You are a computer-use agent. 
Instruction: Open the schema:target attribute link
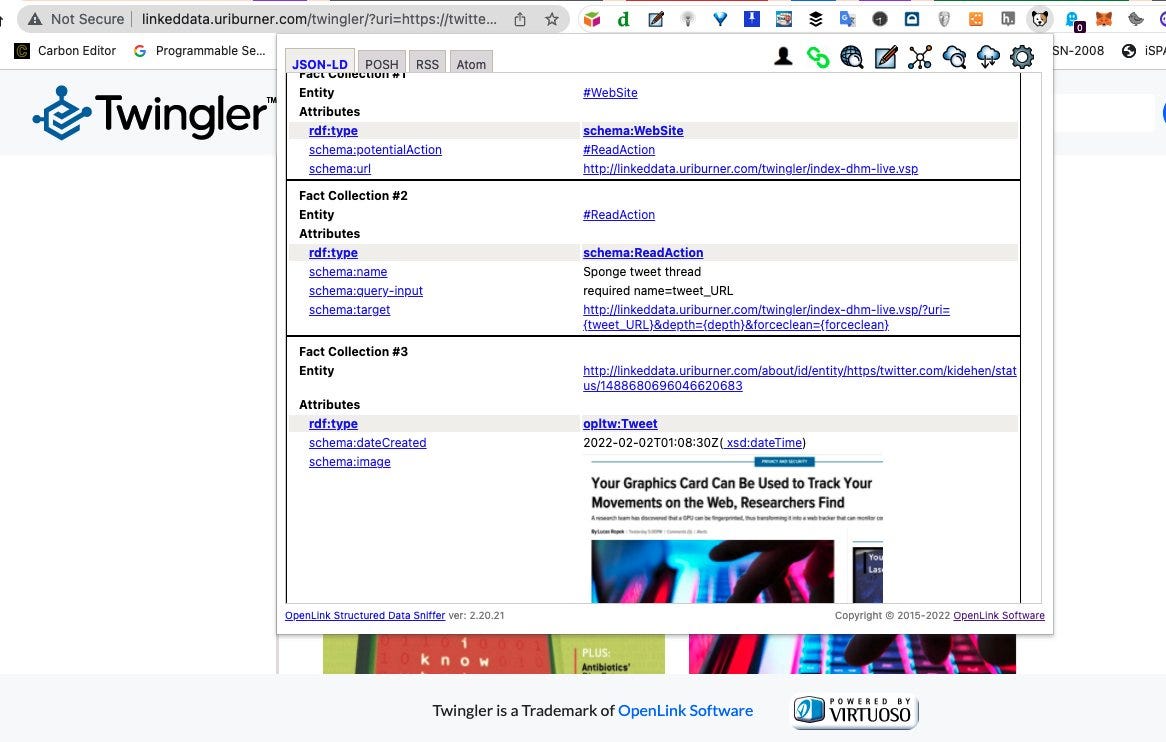click(349, 310)
